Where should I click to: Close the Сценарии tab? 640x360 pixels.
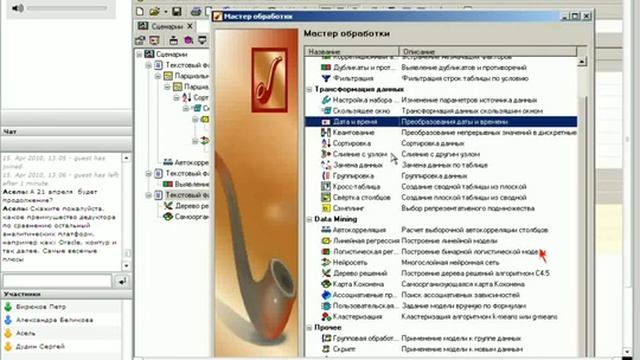[190, 26]
